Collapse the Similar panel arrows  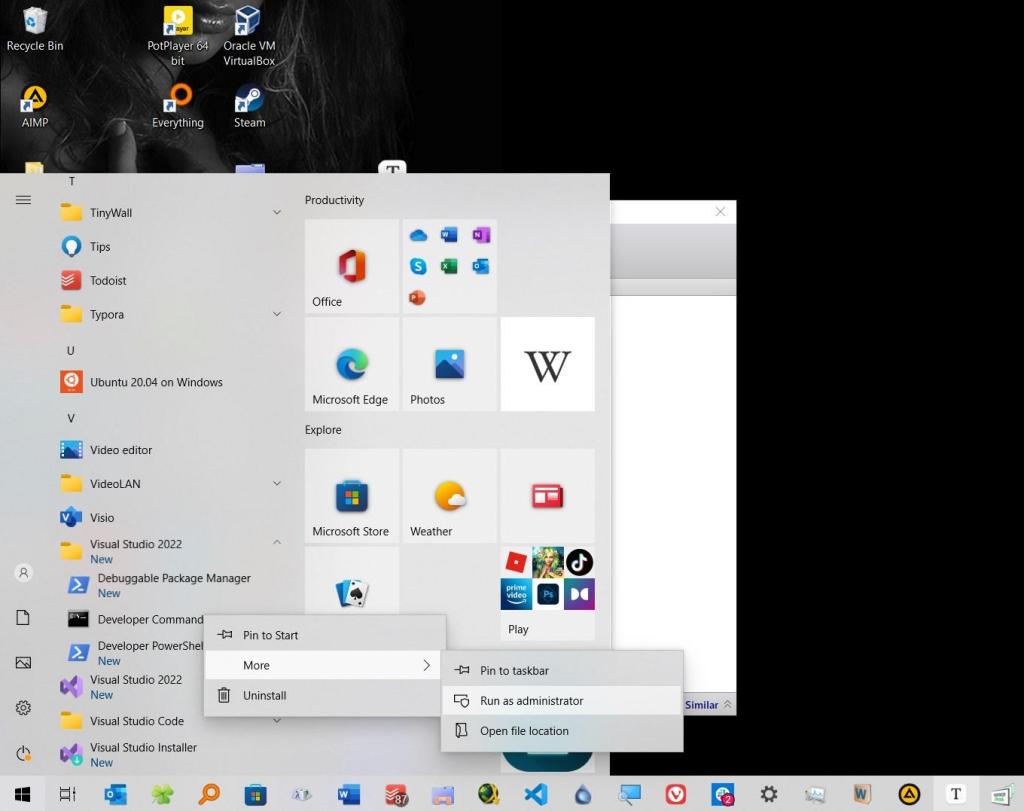pos(727,705)
